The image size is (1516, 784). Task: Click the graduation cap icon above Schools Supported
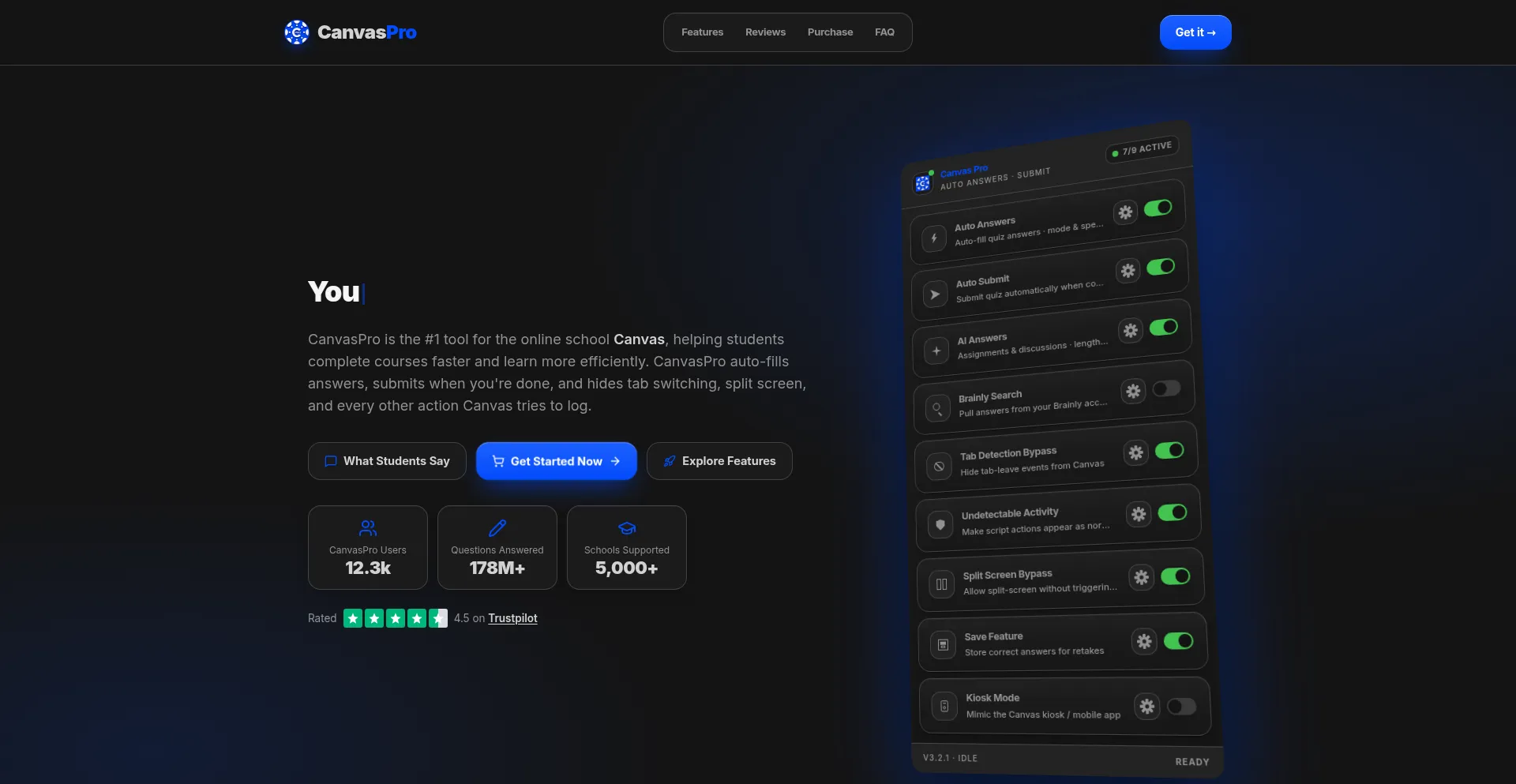(x=627, y=527)
